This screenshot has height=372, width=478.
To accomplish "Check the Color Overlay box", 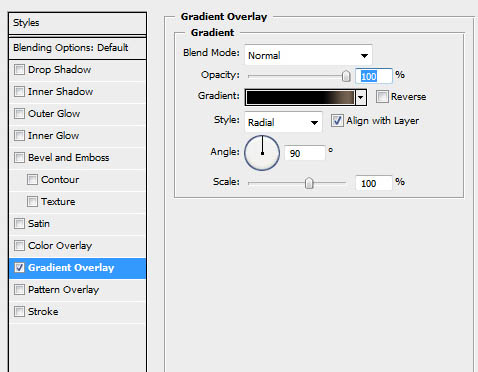I will pyautogui.click(x=19, y=246).
